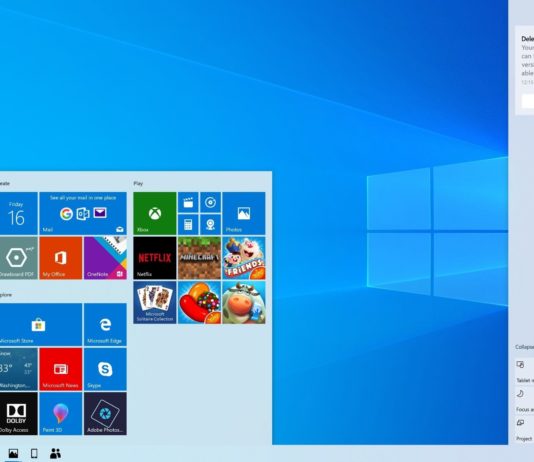This screenshot has height=462, width=534.
Task: Launch the Microsoft Edge tile
Action: (105, 325)
